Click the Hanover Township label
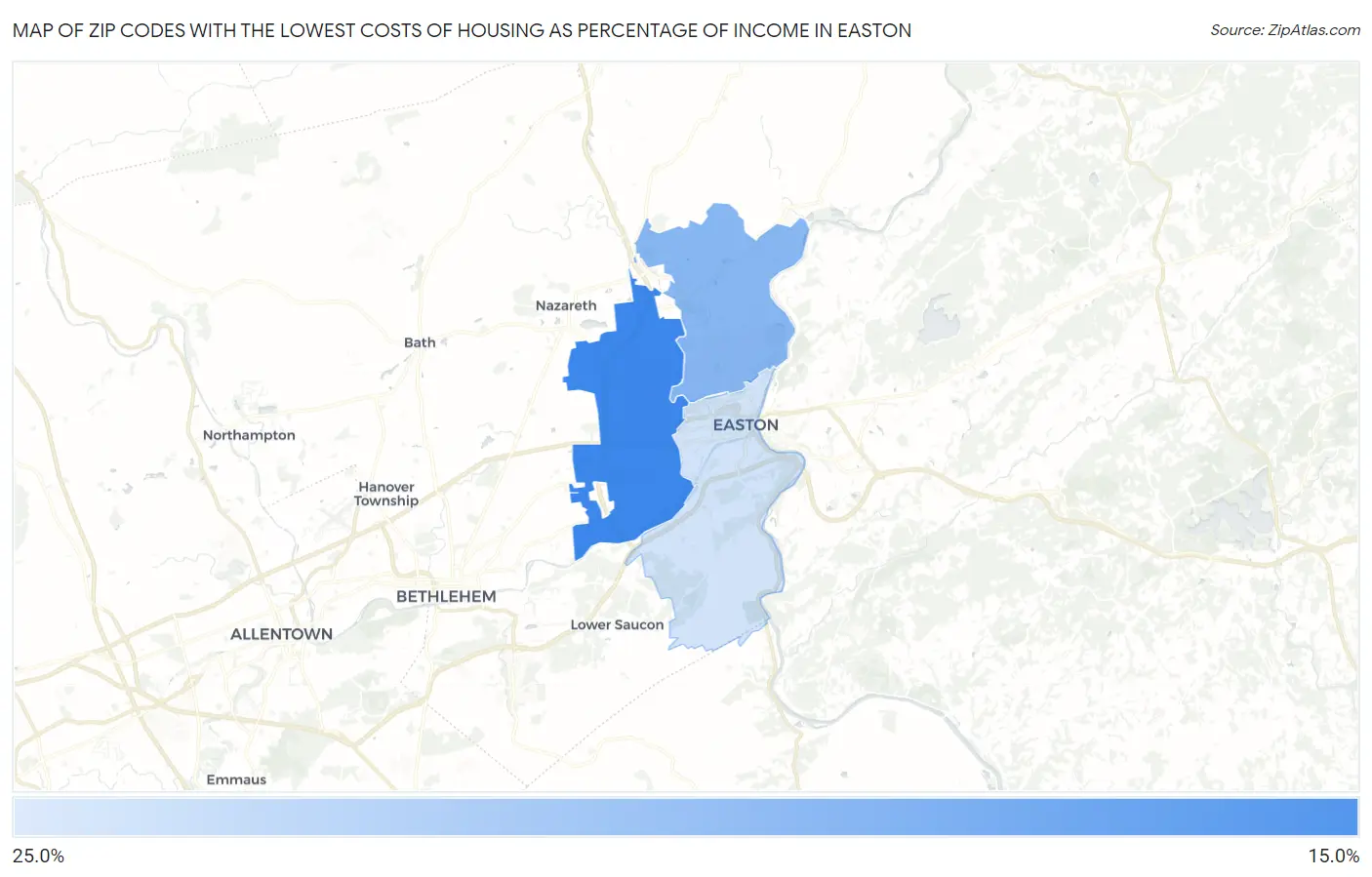Viewport: 1372px width, 877px height. tap(386, 494)
